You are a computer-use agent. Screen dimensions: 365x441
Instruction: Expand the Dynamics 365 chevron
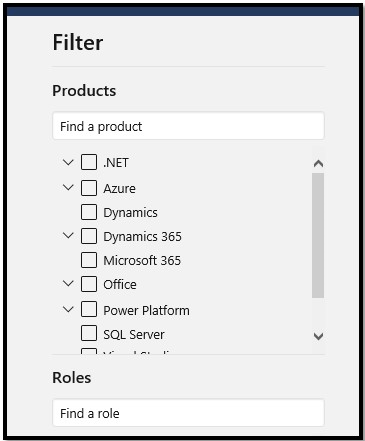click(x=68, y=236)
